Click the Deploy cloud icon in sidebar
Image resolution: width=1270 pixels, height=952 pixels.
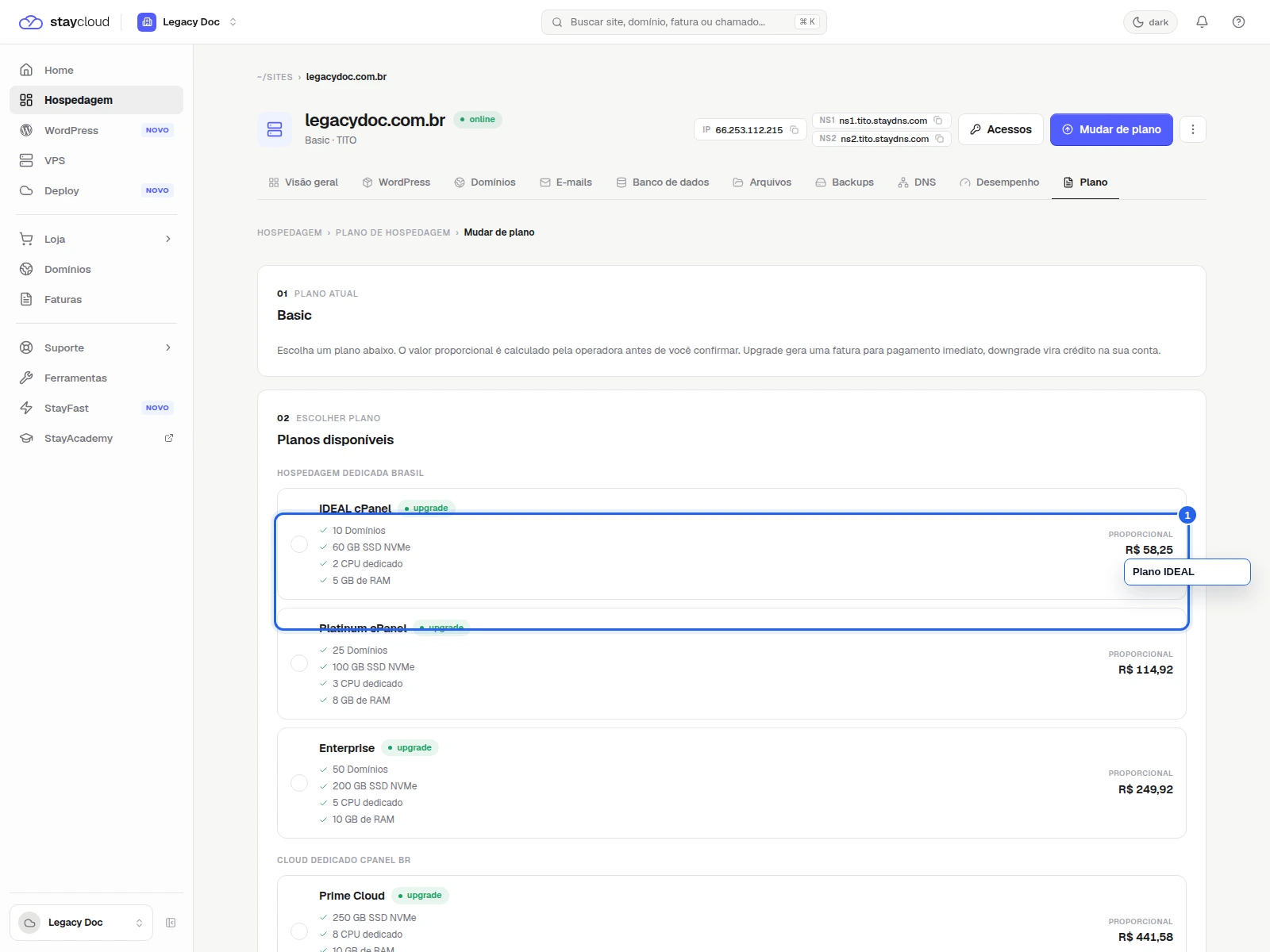(x=26, y=190)
